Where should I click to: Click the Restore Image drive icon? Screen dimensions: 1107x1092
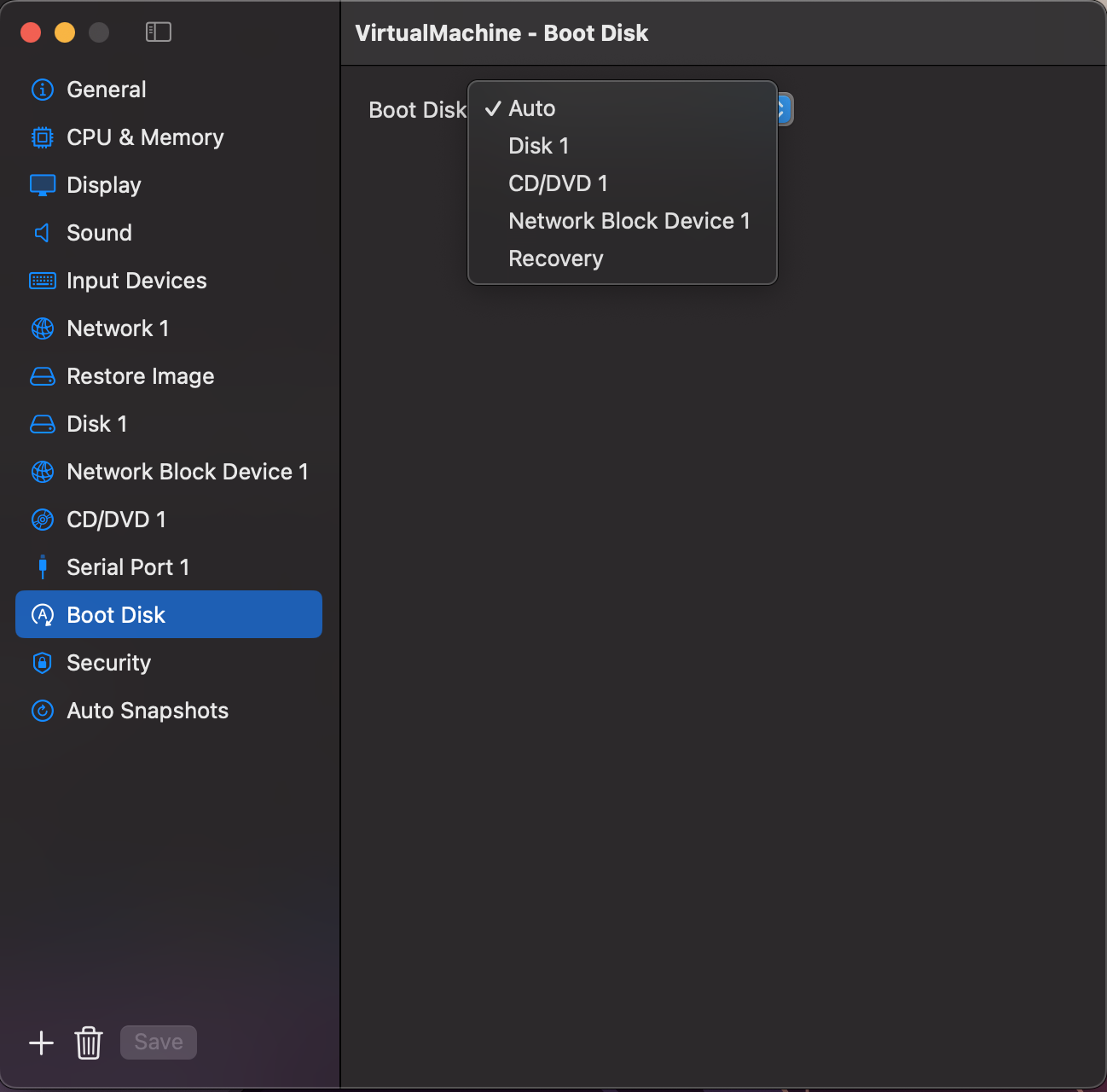[x=42, y=376]
